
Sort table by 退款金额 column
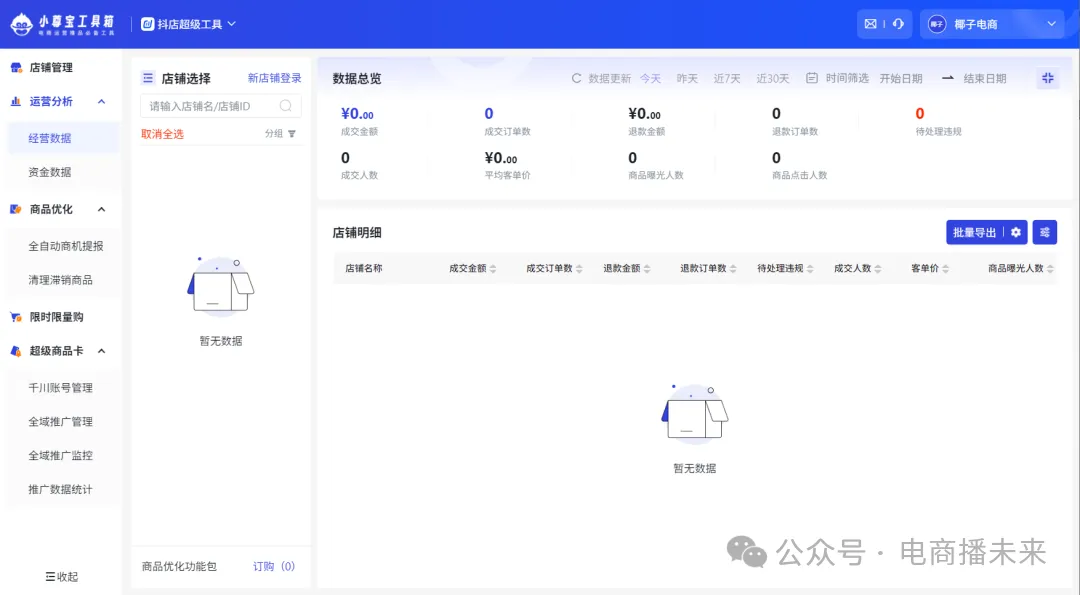(x=646, y=269)
